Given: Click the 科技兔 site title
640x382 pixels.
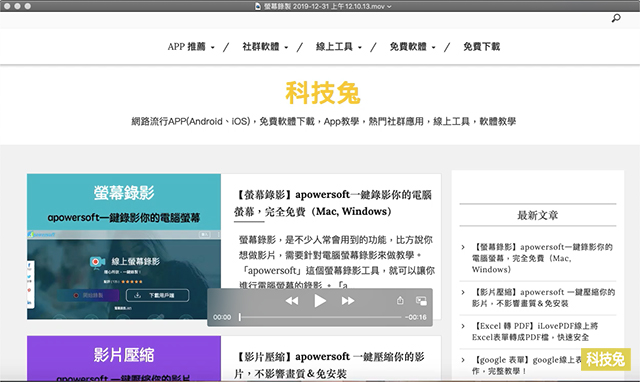Looking at the screenshot, I should click(x=322, y=93).
